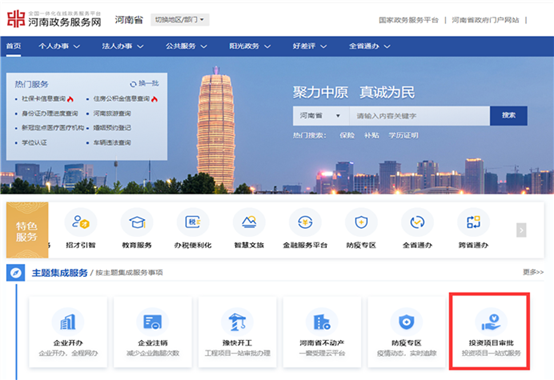Open the 招才引智 feature service icon
The height and width of the screenshot is (380, 554).
click(81, 222)
